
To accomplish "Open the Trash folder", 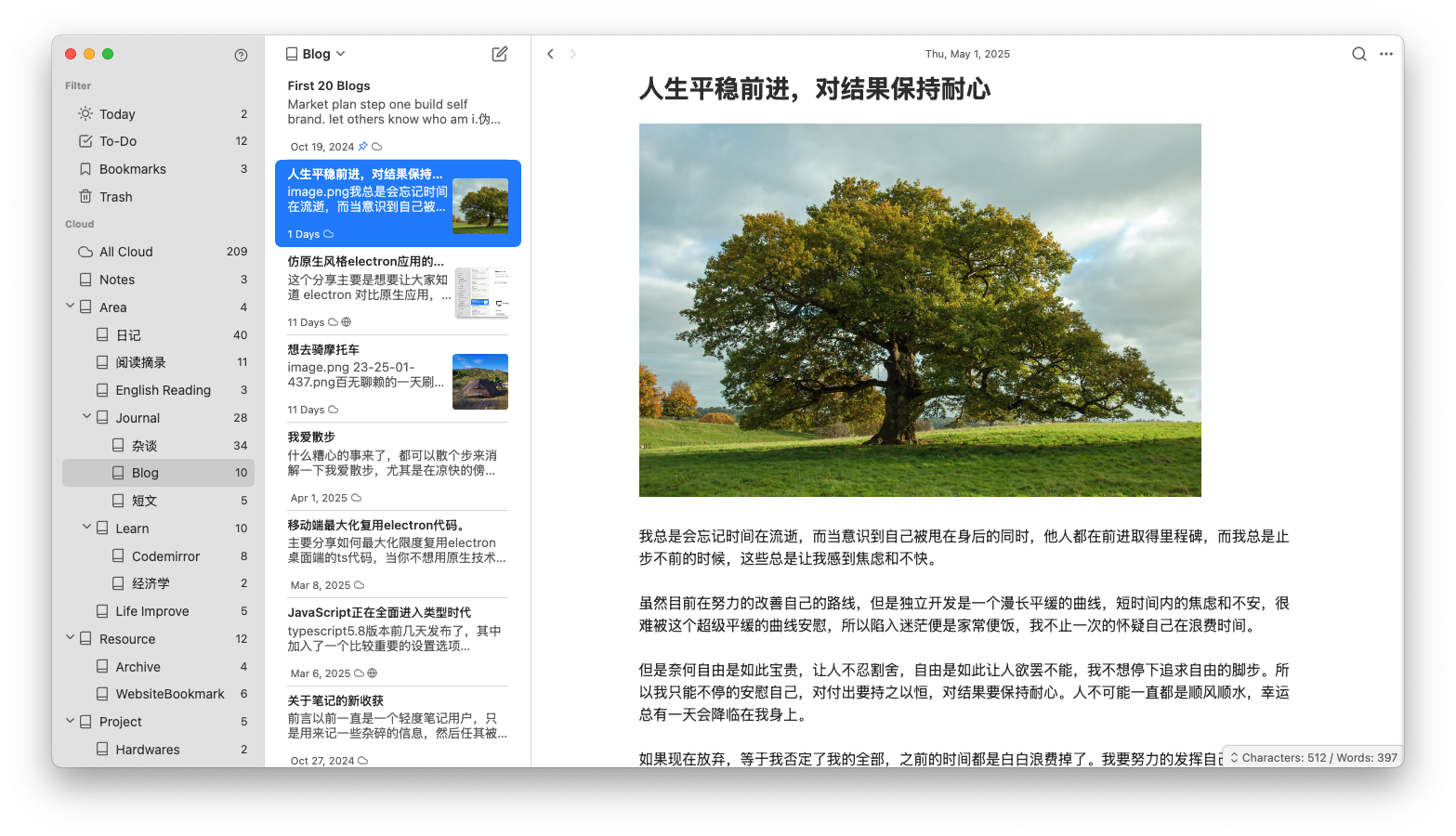I will 158,196.
